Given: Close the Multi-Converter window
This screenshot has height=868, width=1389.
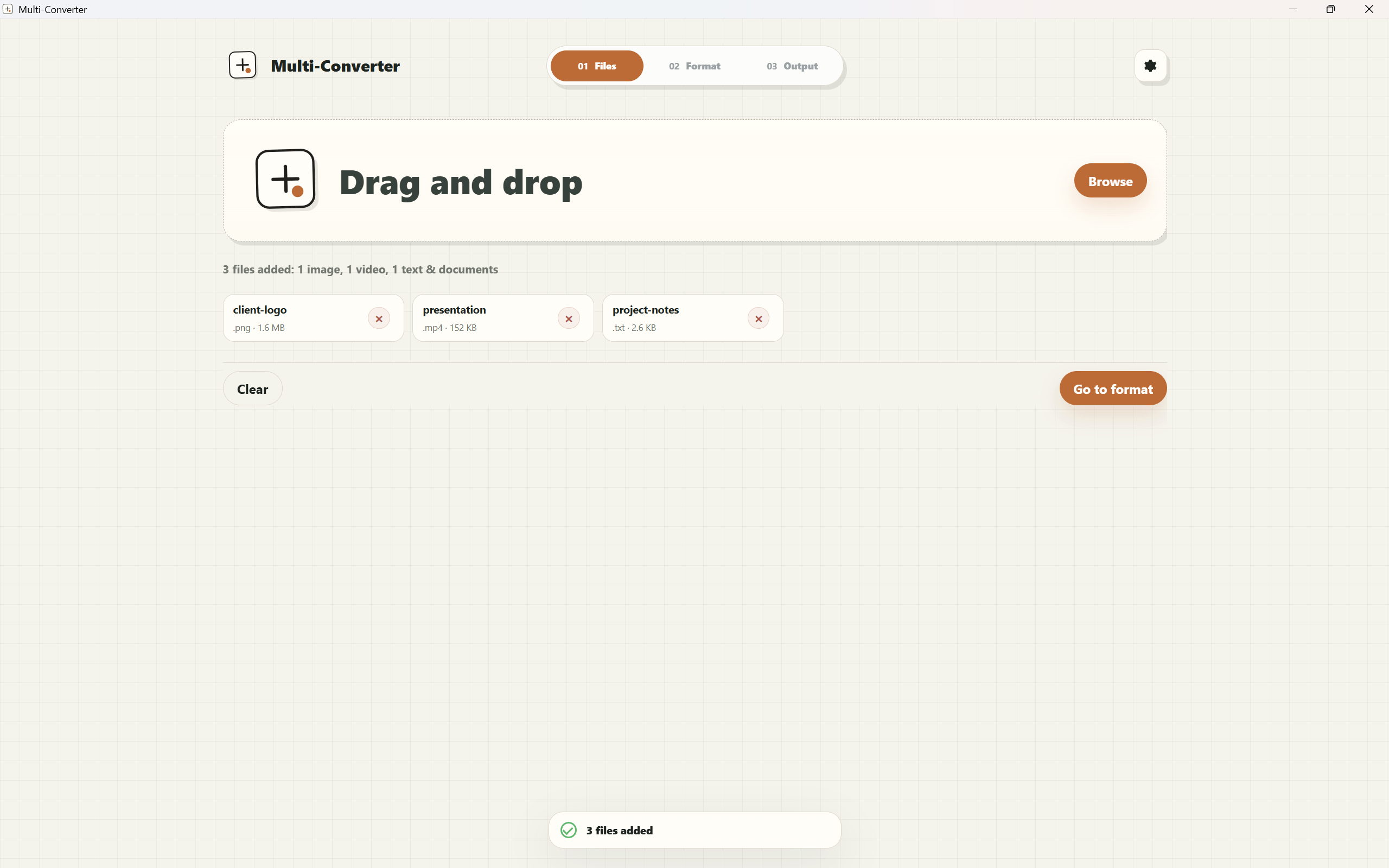Looking at the screenshot, I should 1369,9.
